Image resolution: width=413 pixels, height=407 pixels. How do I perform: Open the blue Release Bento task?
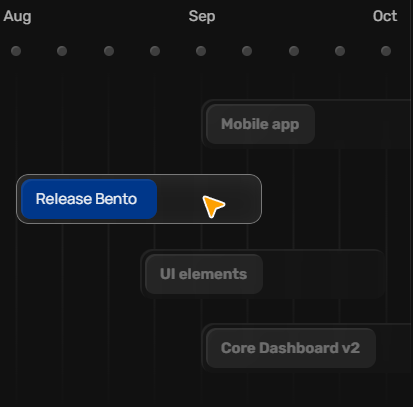(x=89, y=199)
